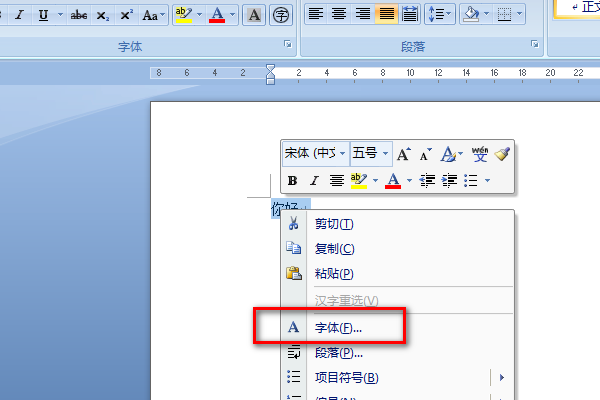Click the first-line indent marker on the ruler
Image resolution: width=600 pixels, height=400 pixels.
point(270,69)
